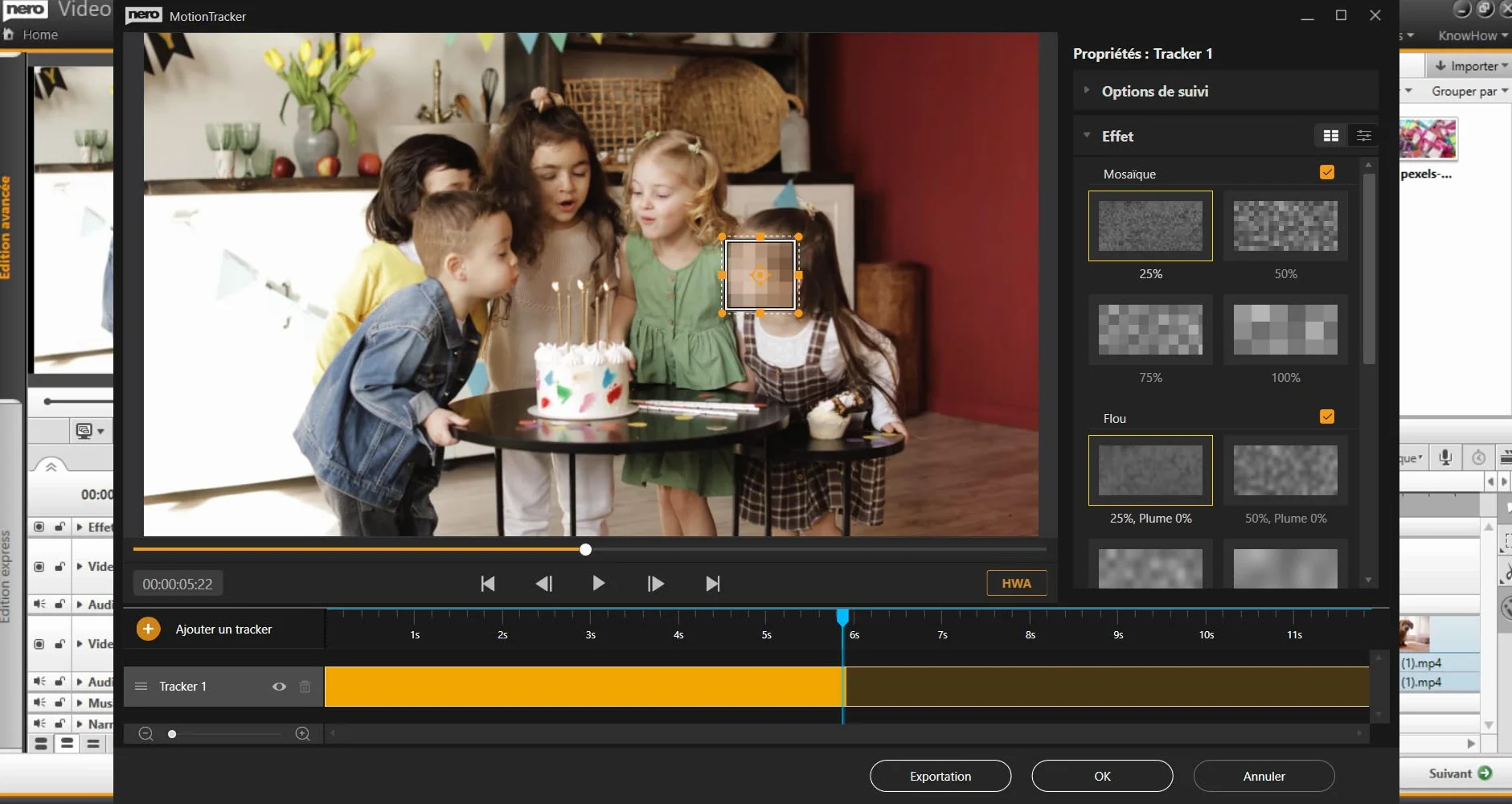The image size is (1512, 804).
Task: Switch effect panel to grid view
Action: pyautogui.click(x=1331, y=136)
